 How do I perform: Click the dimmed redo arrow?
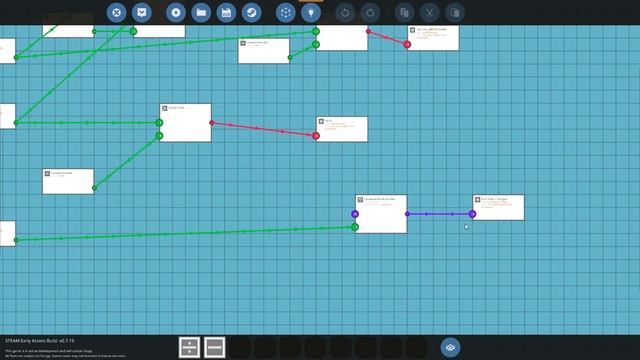coord(370,13)
